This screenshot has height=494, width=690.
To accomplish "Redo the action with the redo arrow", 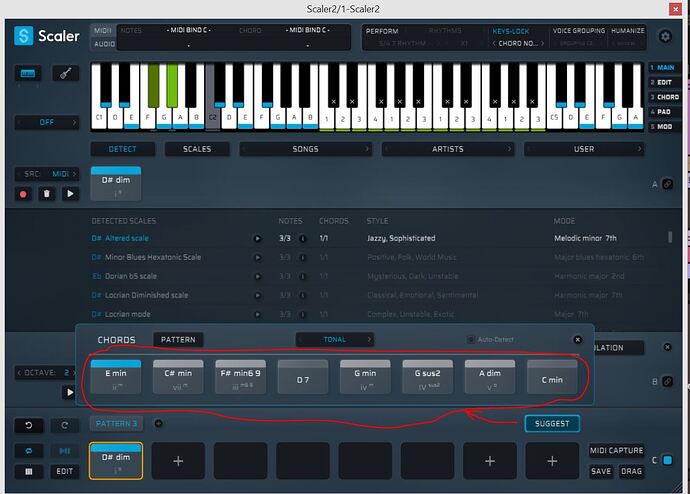I will [x=65, y=425].
